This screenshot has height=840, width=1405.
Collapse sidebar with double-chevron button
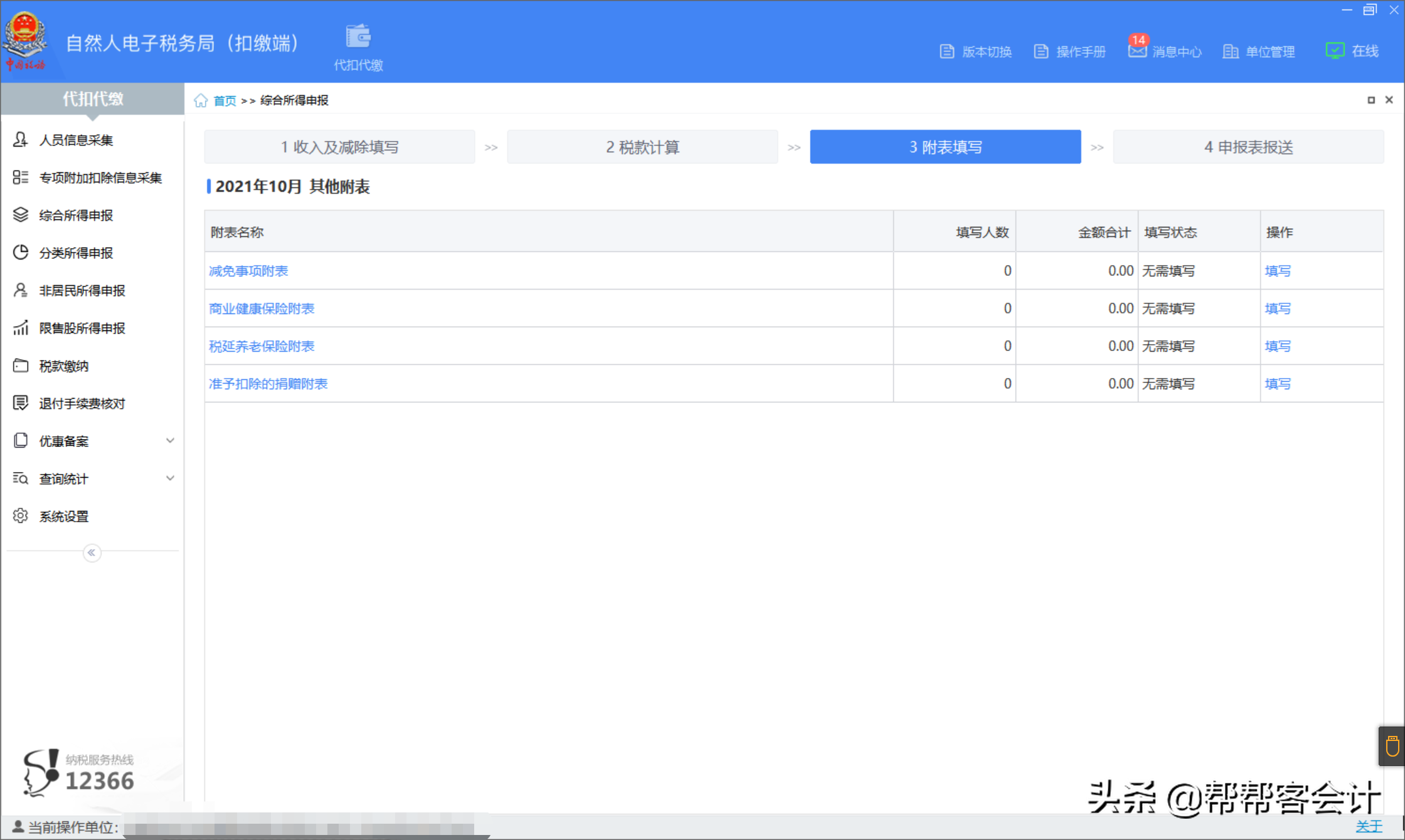pyautogui.click(x=92, y=552)
